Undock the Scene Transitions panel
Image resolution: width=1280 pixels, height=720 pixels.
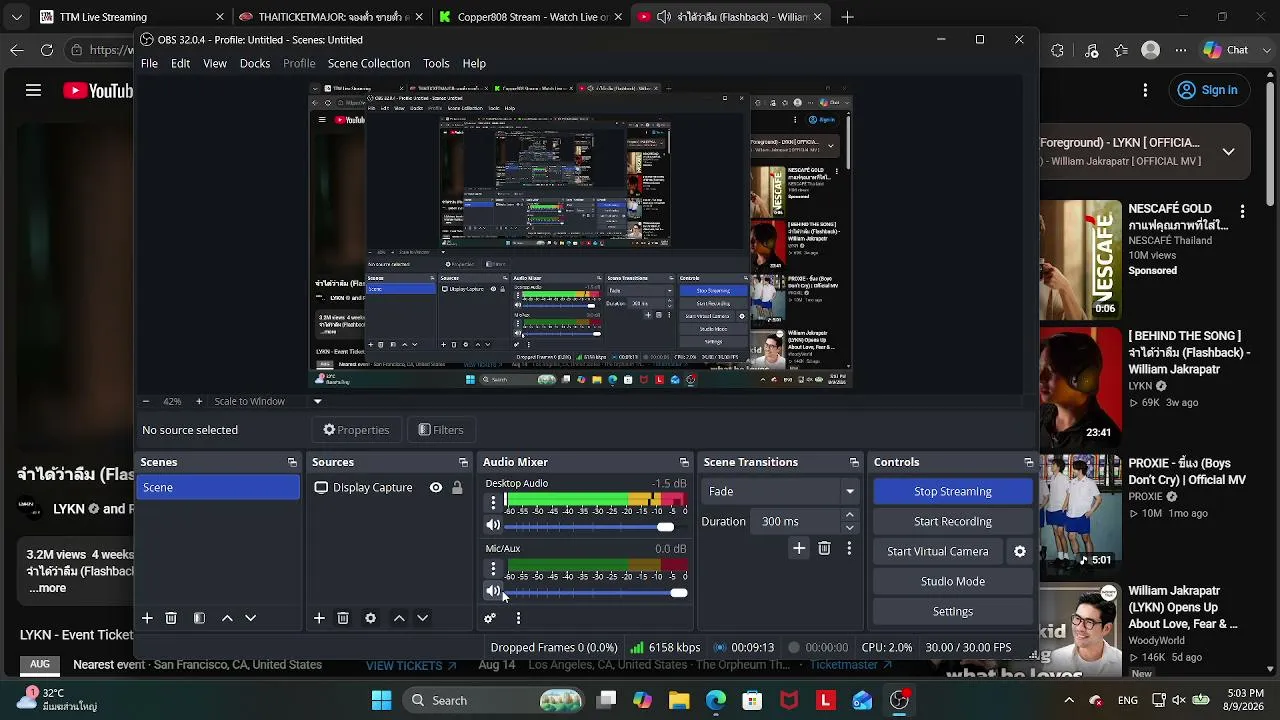(x=854, y=462)
